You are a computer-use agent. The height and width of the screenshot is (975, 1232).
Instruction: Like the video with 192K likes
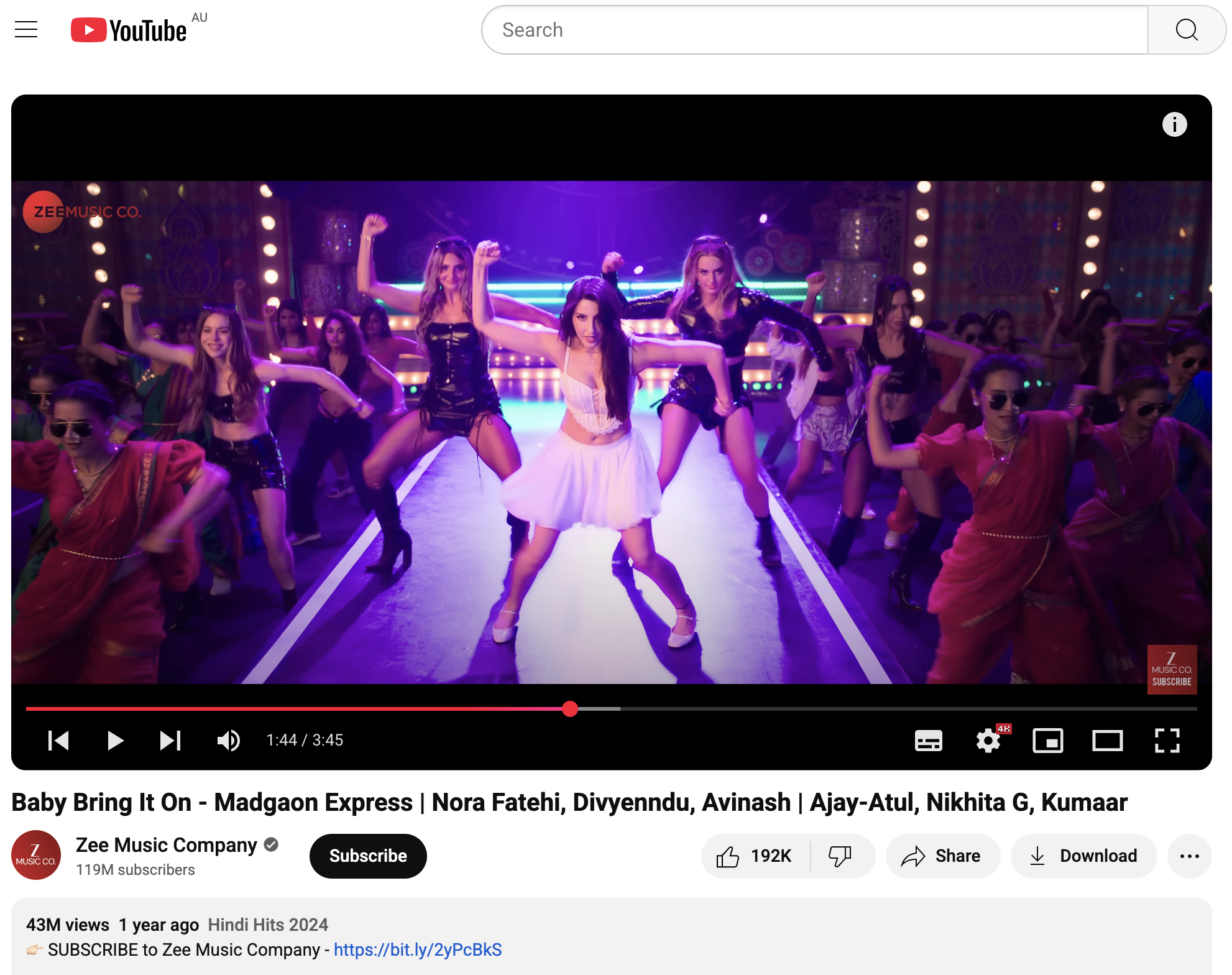point(755,856)
